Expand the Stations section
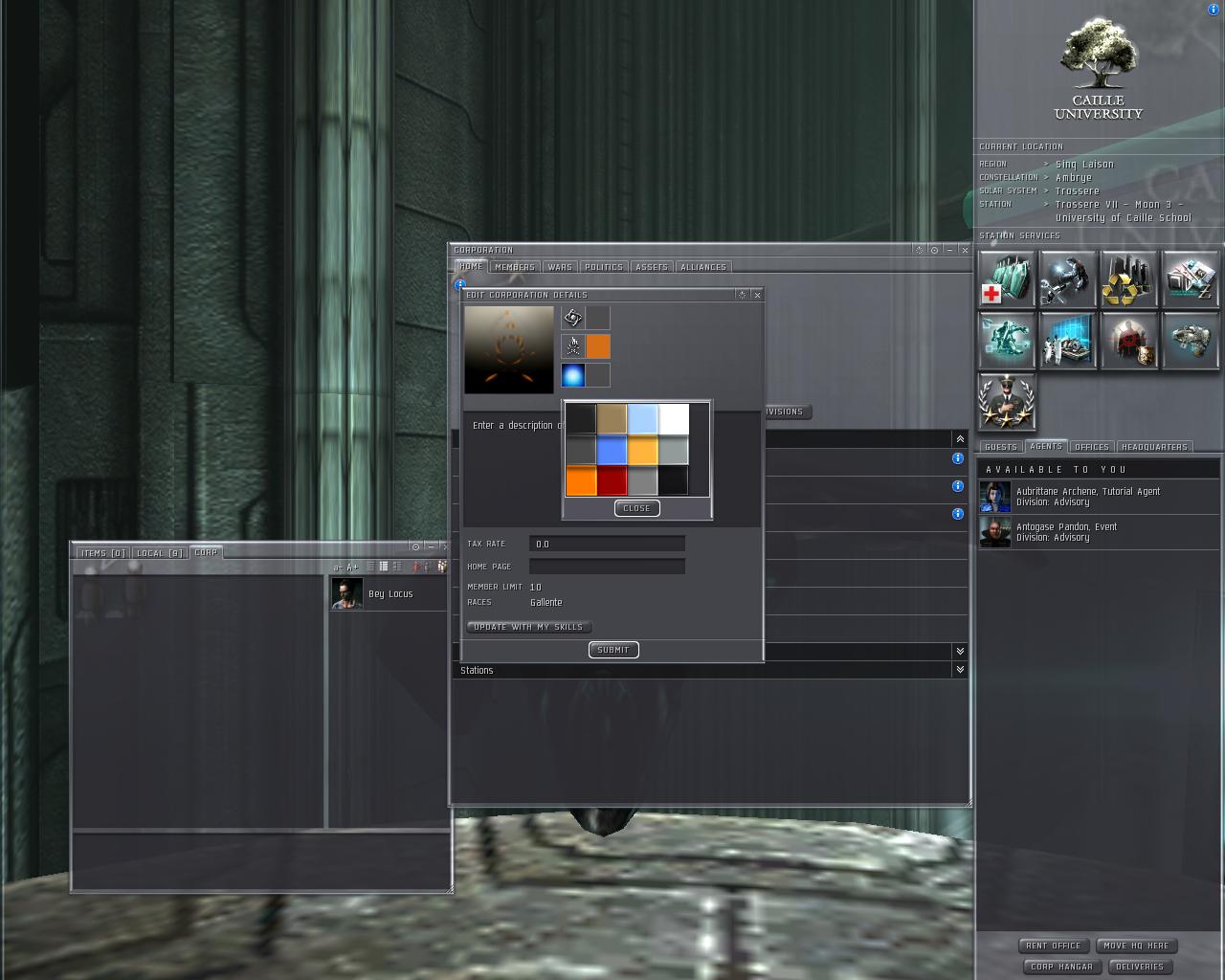Screen dimensions: 1225x980 [x=960, y=670]
